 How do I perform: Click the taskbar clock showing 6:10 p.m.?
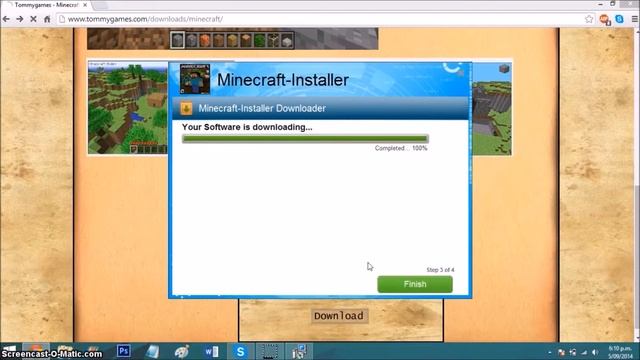[x=620, y=352]
